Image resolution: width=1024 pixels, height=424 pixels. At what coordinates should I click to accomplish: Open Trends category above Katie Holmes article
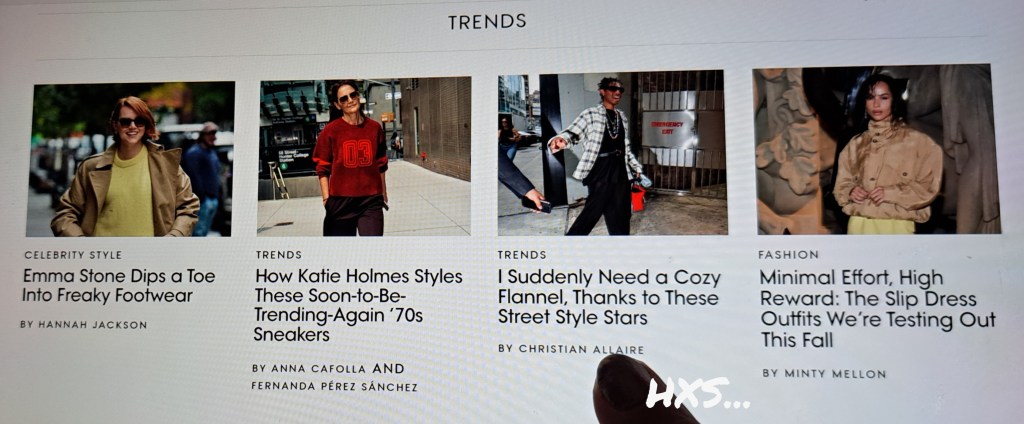pos(279,255)
